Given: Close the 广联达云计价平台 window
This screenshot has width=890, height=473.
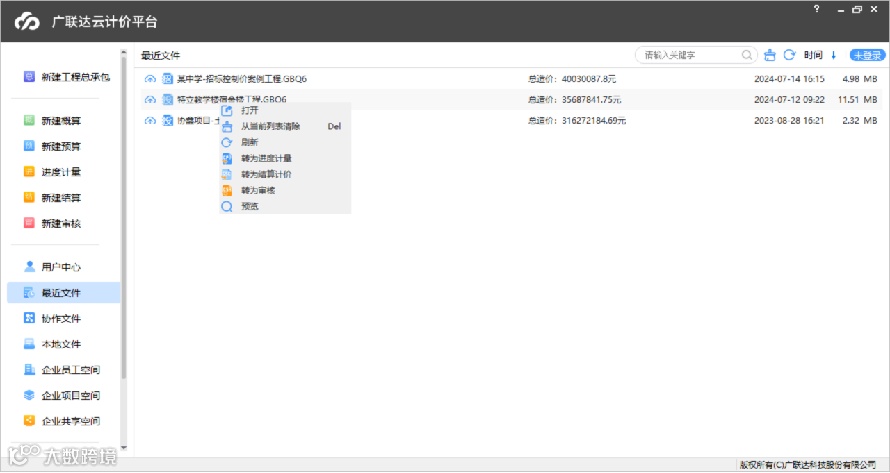Looking at the screenshot, I should 874,10.
